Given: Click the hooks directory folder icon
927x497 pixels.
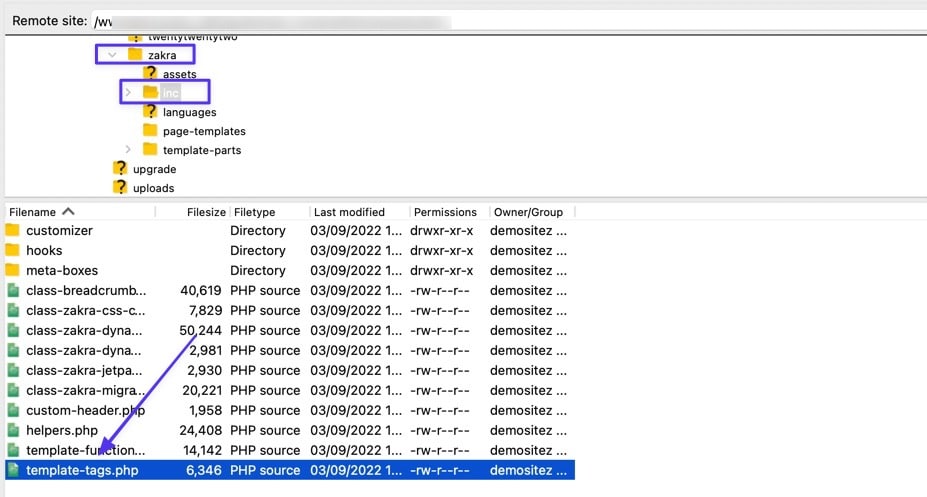Looking at the screenshot, I should pos(13,251).
